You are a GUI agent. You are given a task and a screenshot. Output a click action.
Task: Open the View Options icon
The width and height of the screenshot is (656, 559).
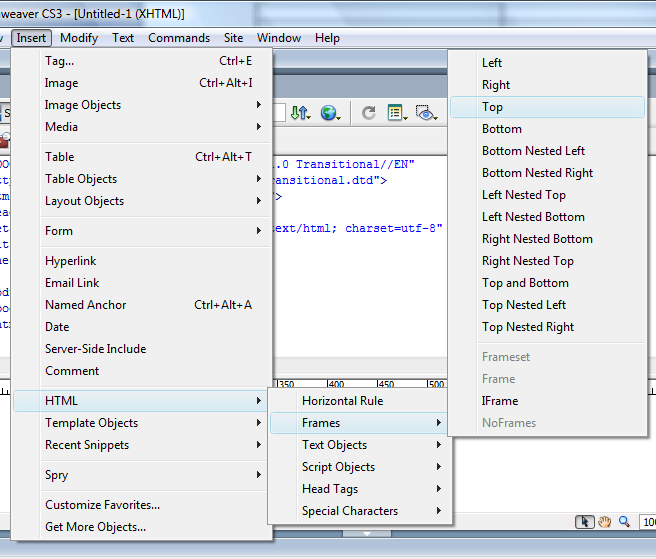tap(397, 113)
